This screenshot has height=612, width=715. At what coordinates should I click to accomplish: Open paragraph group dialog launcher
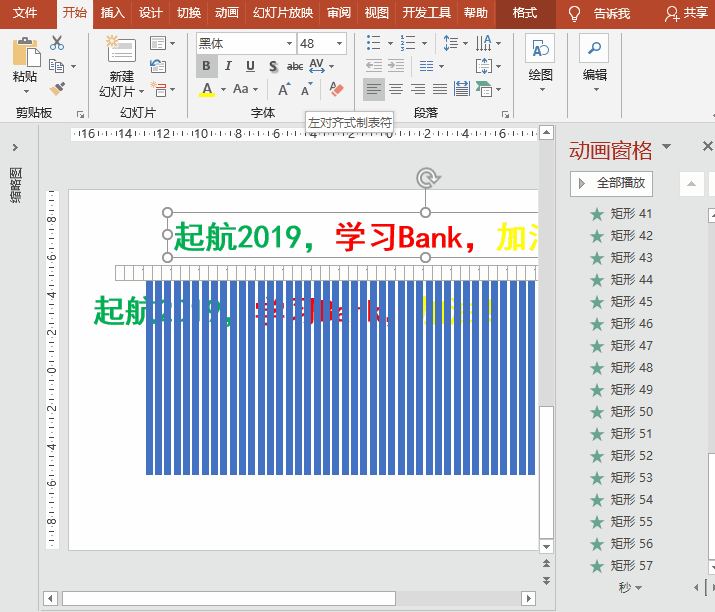tap(505, 114)
